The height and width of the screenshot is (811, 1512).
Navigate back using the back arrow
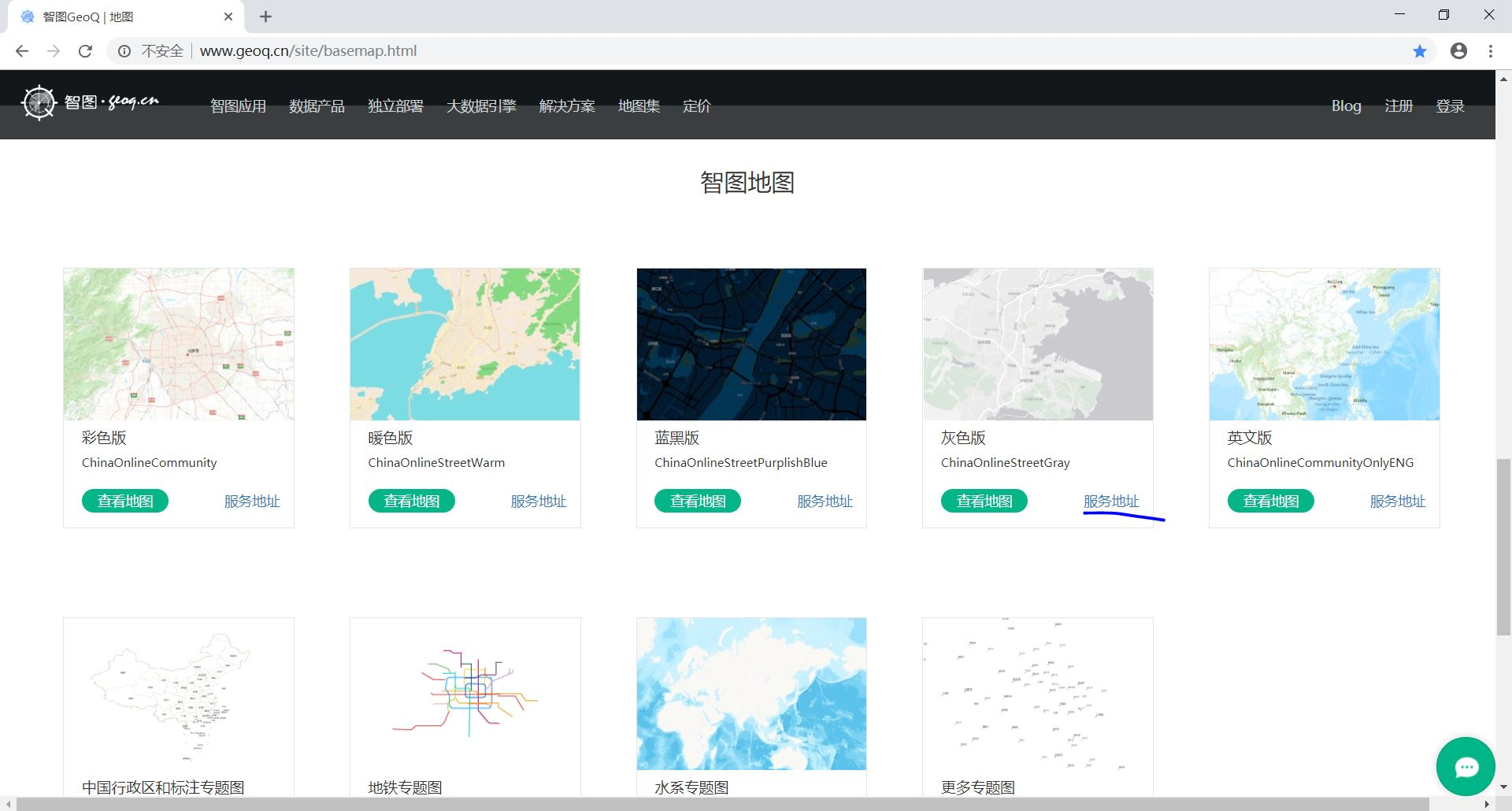[22, 50]
